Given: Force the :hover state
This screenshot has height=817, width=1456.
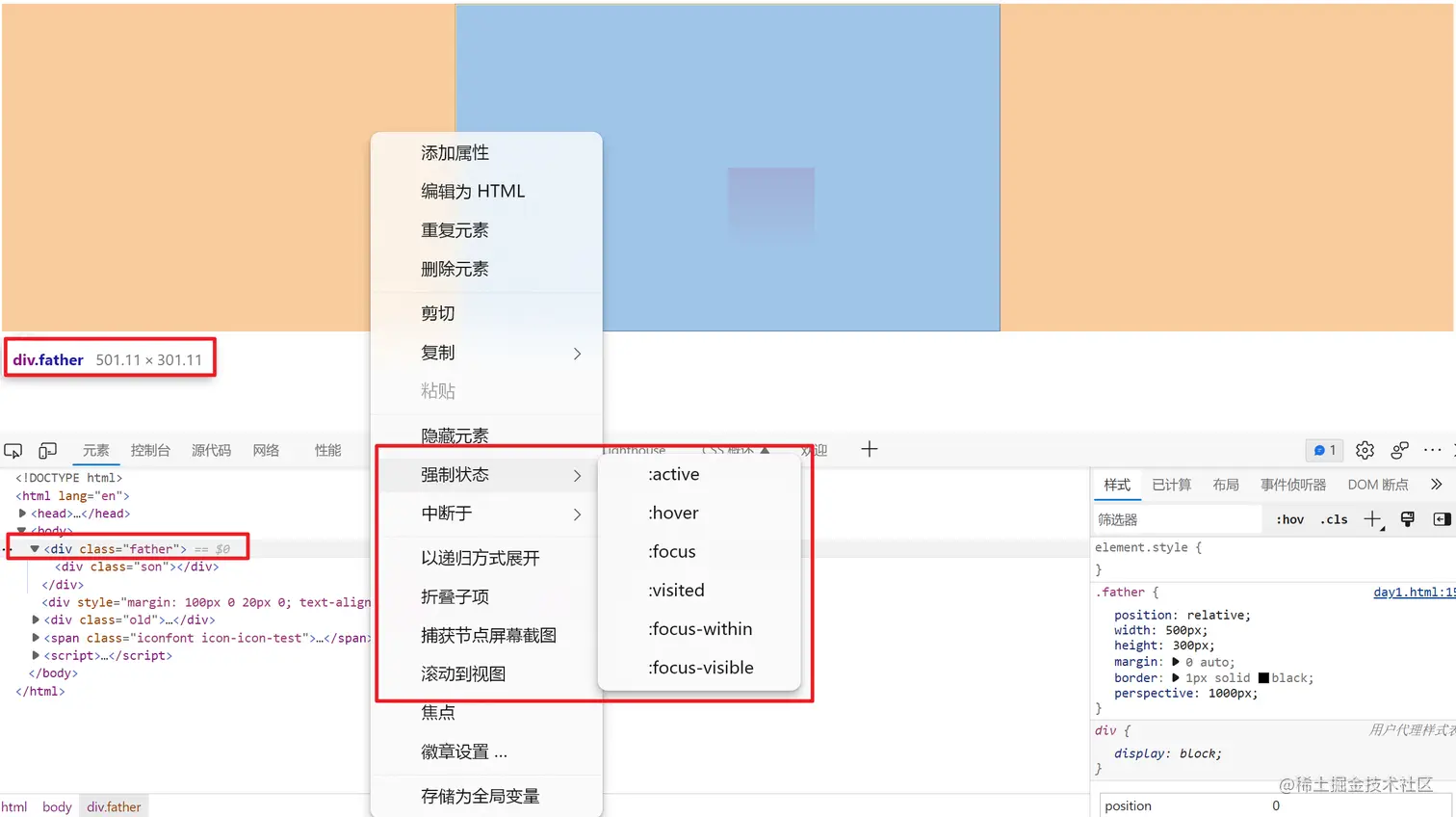Looking at the screenshot, I should coord(699,513).
